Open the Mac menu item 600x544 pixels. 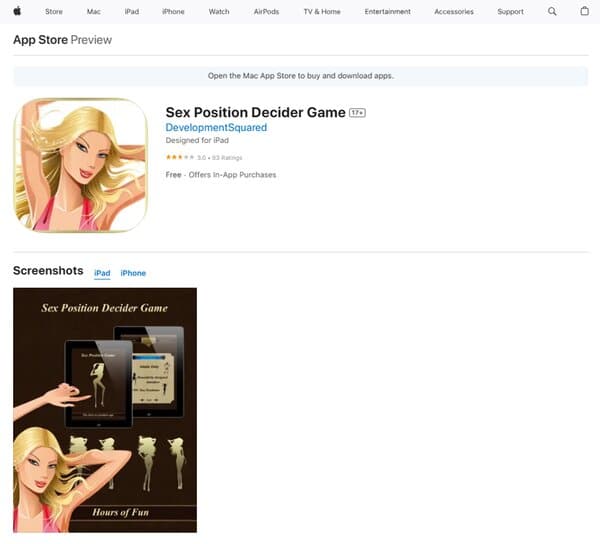point(93,12)
